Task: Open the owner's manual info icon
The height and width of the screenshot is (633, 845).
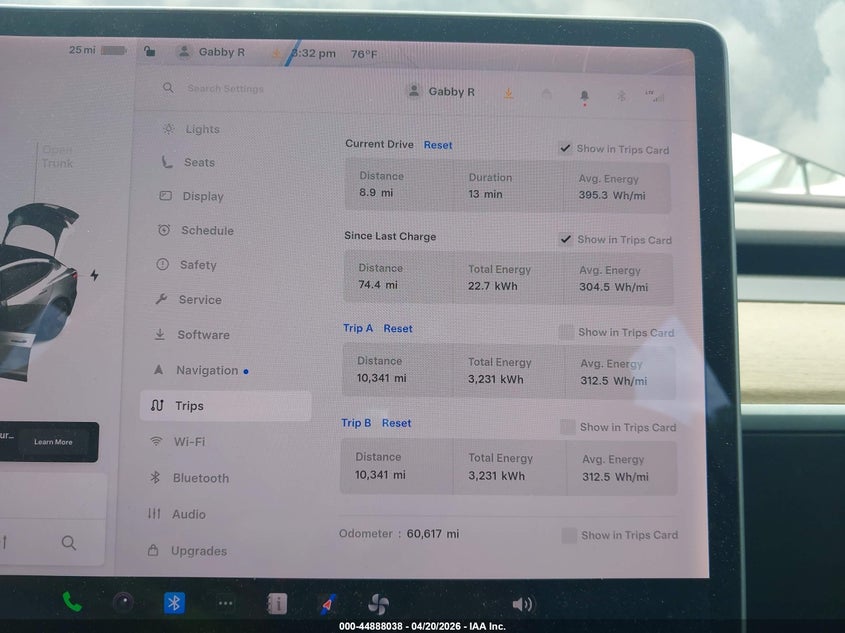Action: (277, 603)
